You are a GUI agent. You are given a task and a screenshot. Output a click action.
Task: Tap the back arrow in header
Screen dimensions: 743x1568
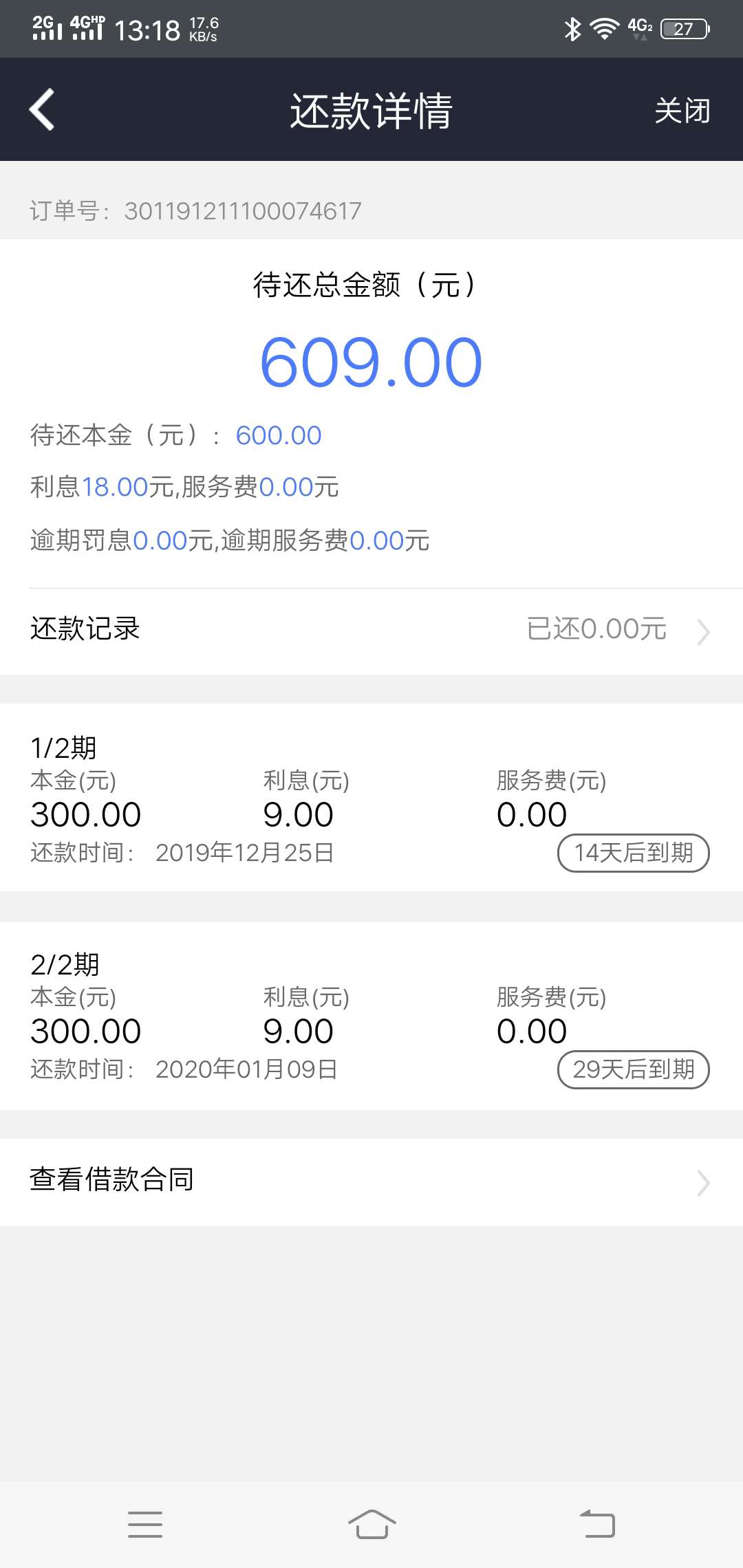click(x=42, y=109)
